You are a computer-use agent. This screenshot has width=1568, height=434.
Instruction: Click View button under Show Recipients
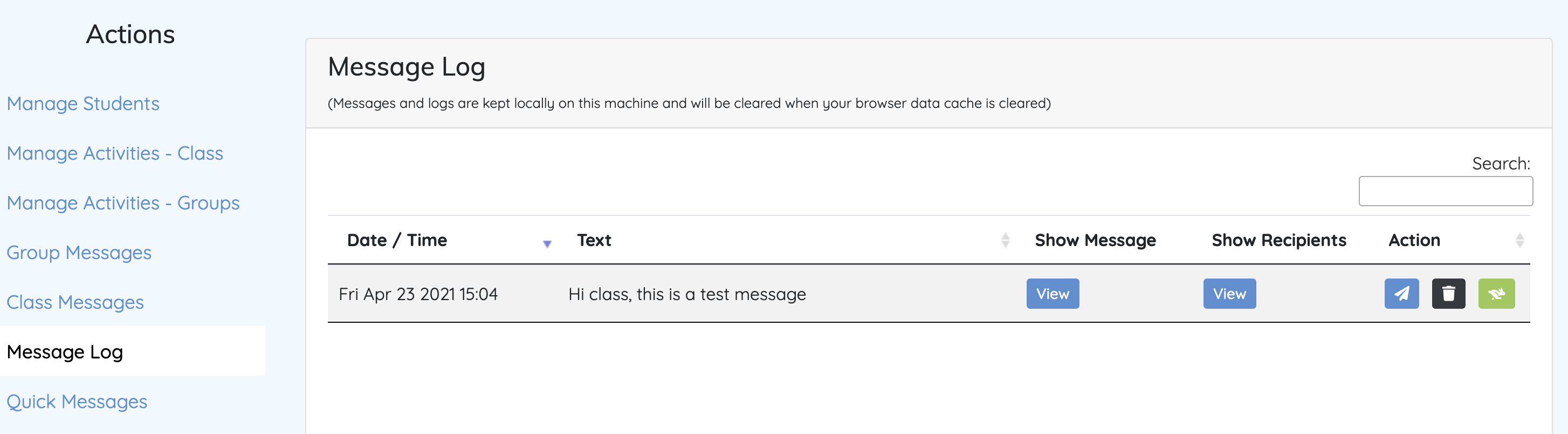(x=1229, y=294)
